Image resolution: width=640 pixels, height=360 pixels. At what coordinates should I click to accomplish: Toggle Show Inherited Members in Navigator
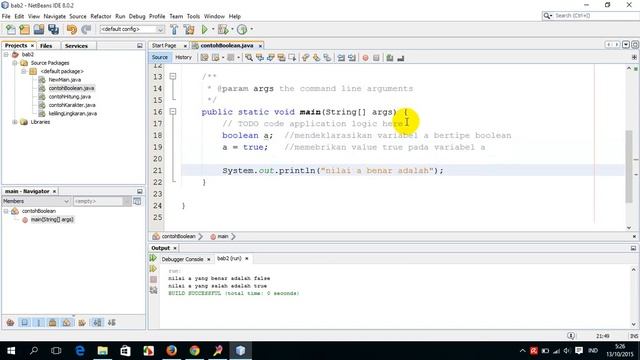click(x=10, y=322)
